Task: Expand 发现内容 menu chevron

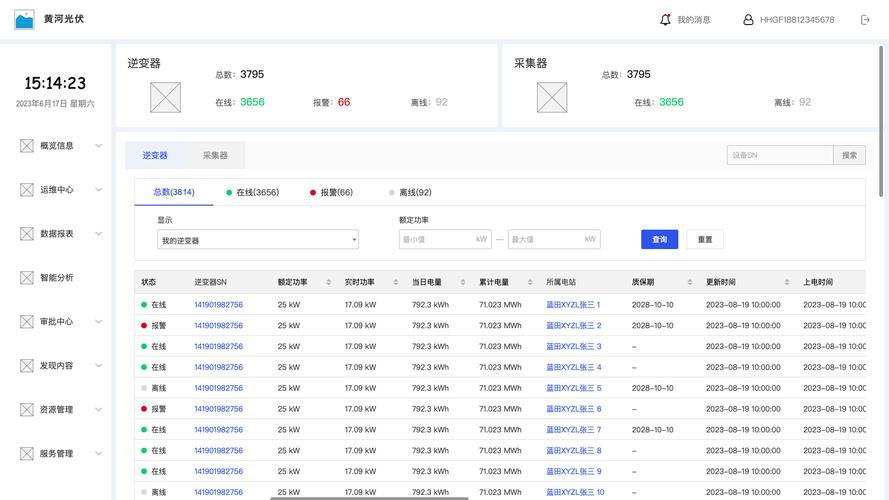Action: coord(99,366)
